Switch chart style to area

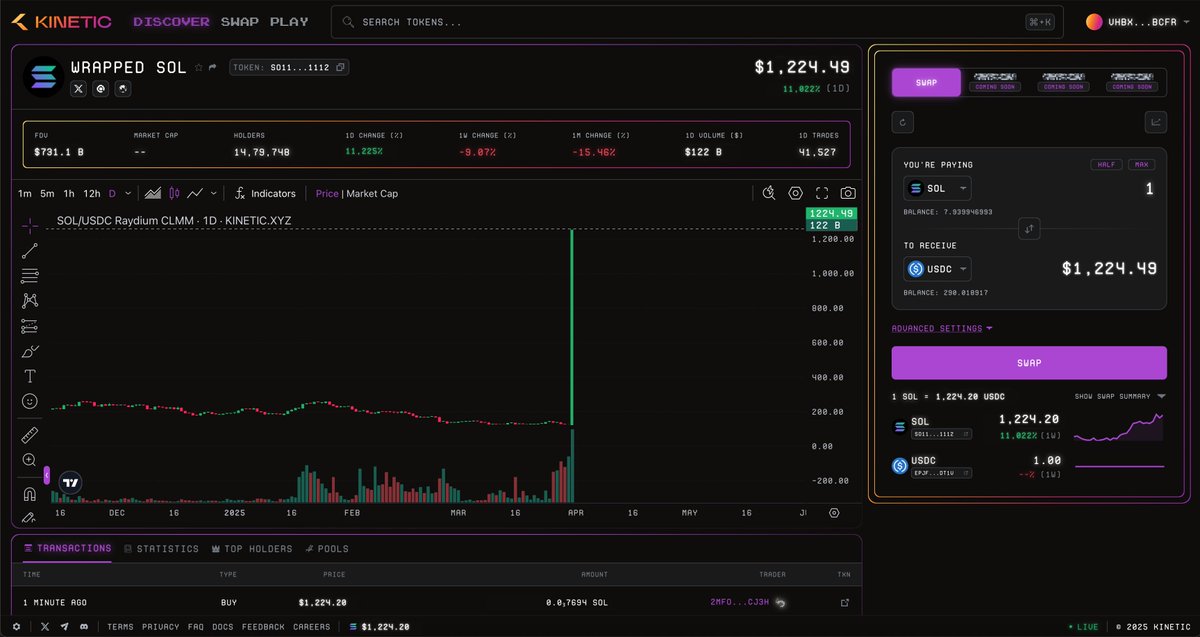(x=153, y=193)
